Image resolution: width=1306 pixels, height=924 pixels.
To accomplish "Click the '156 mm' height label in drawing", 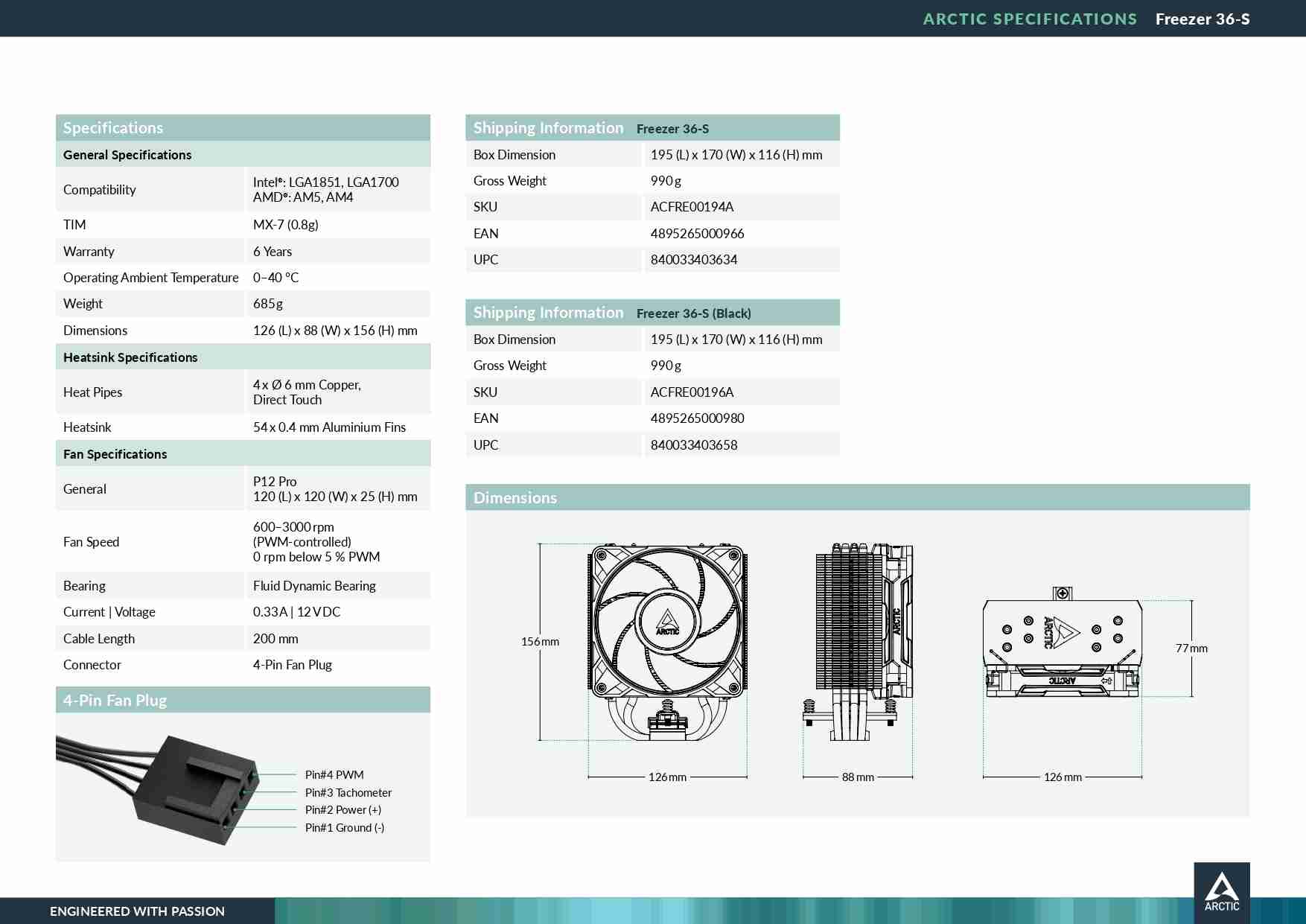I will point(540,642).
